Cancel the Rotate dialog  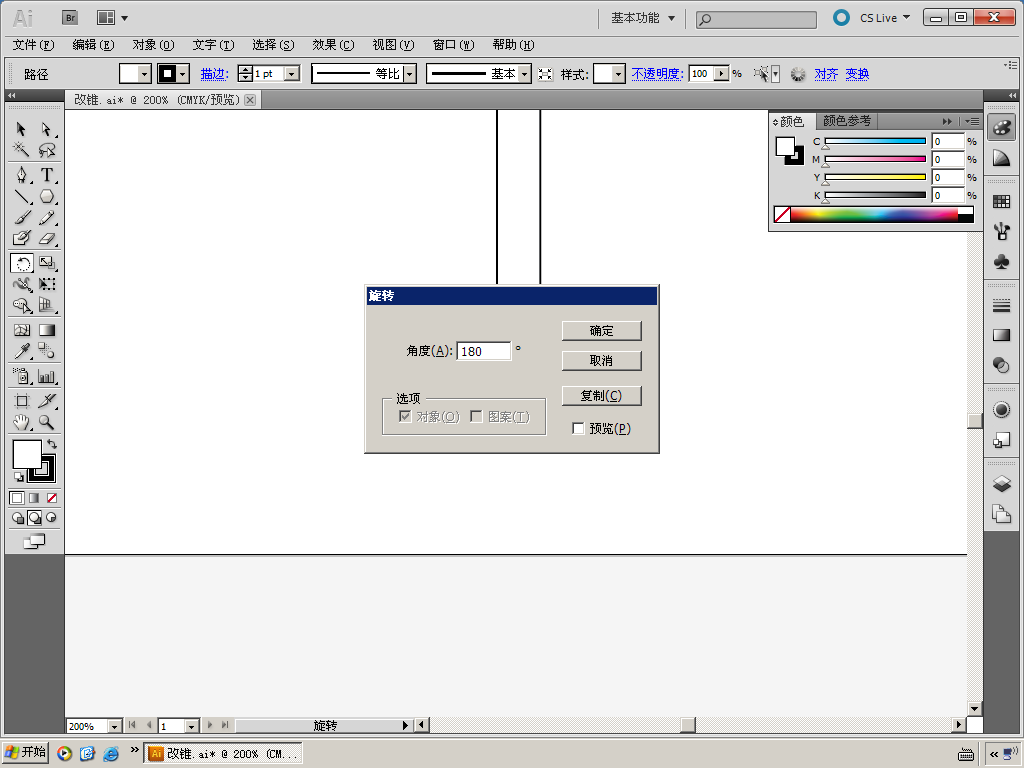tap(601, 360)
